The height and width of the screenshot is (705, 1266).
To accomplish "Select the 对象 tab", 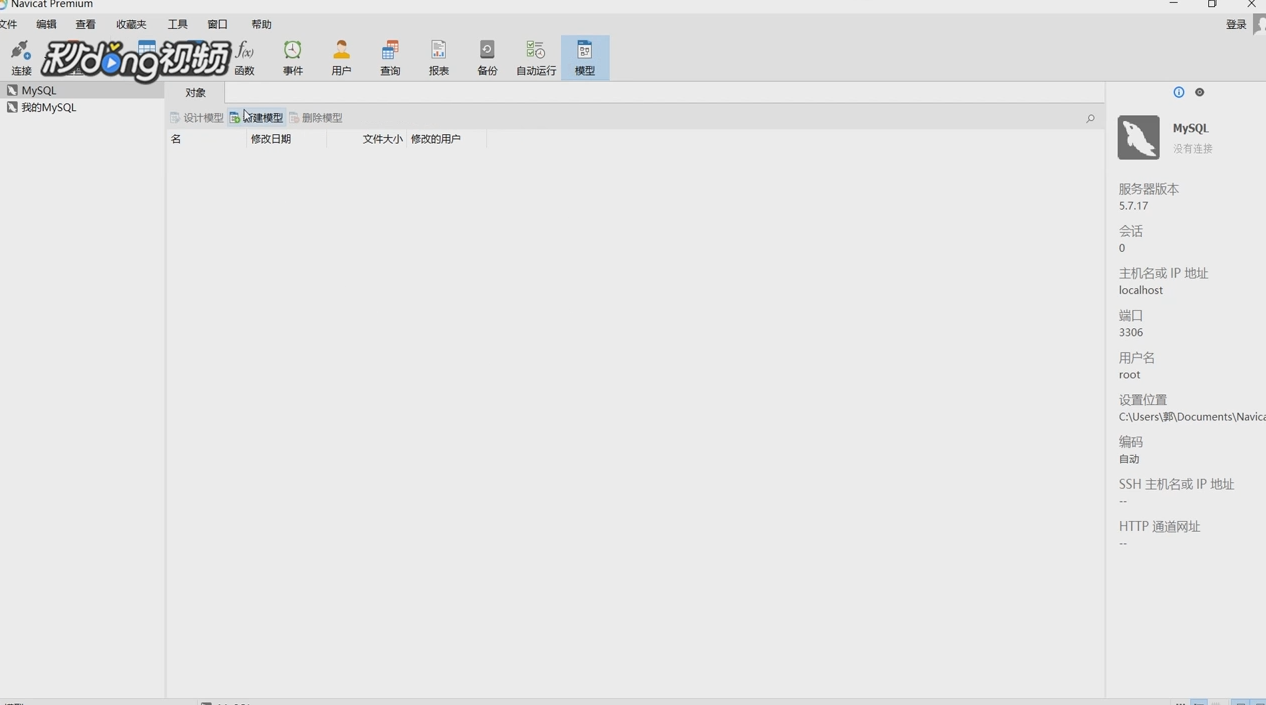I will tap(195, 93).
